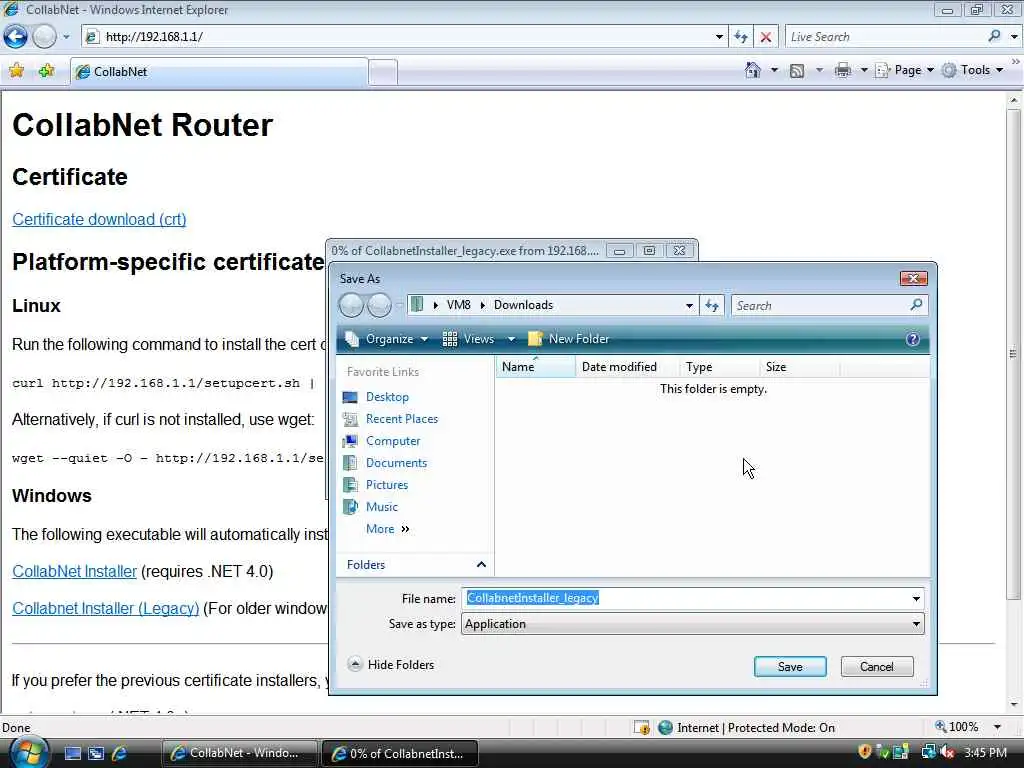Click Hide Folders toggle
This screenshot has width=1024, height=768.
click(x=391, y=665)
